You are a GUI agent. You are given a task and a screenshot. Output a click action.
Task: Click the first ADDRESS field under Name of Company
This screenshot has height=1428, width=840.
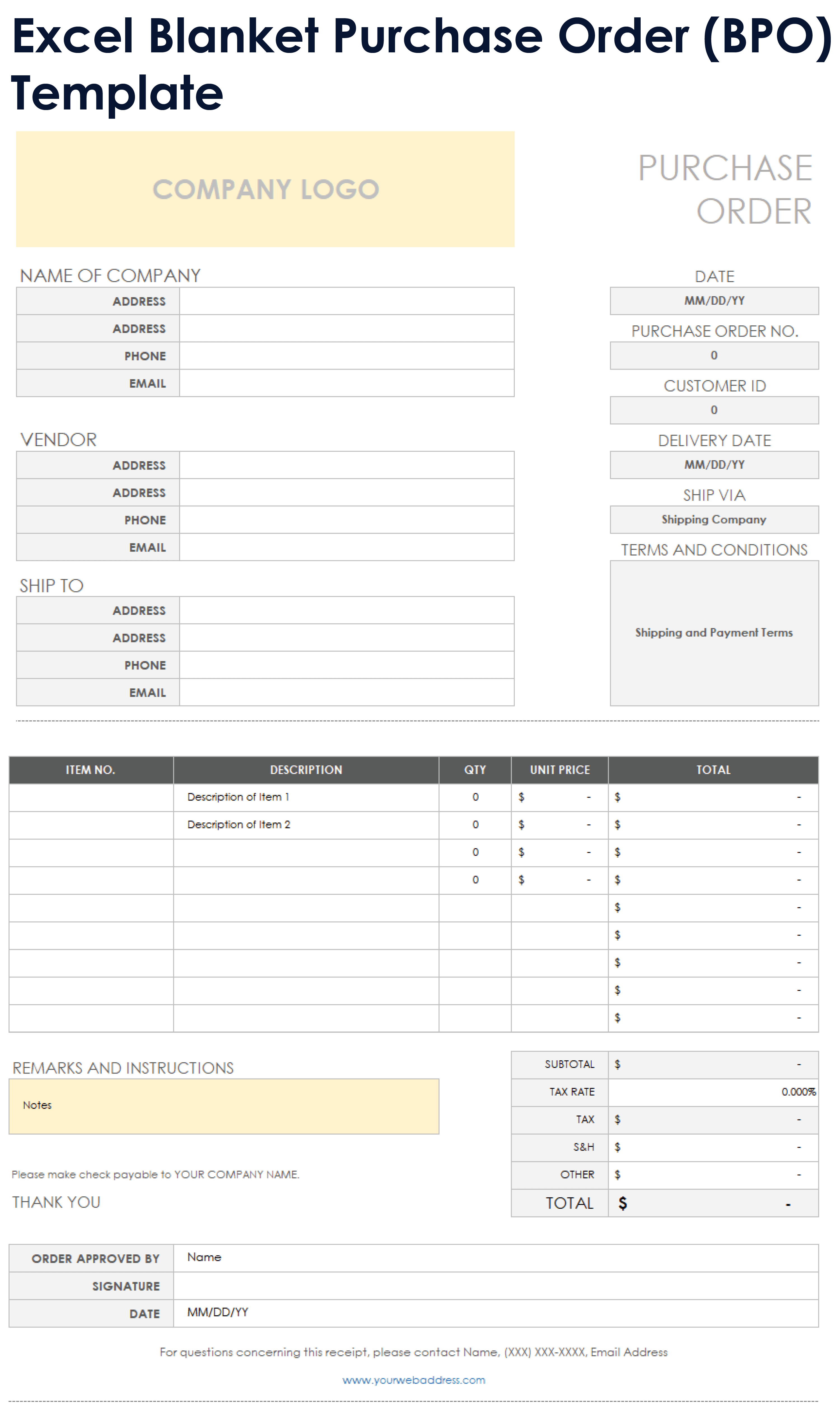pos(347,301)
